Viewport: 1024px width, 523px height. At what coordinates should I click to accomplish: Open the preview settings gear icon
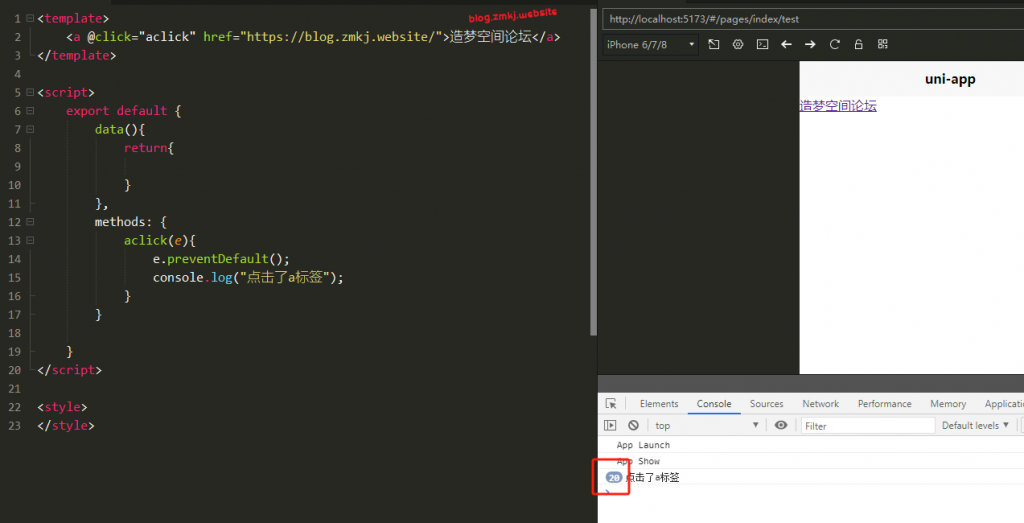point(738,45)
